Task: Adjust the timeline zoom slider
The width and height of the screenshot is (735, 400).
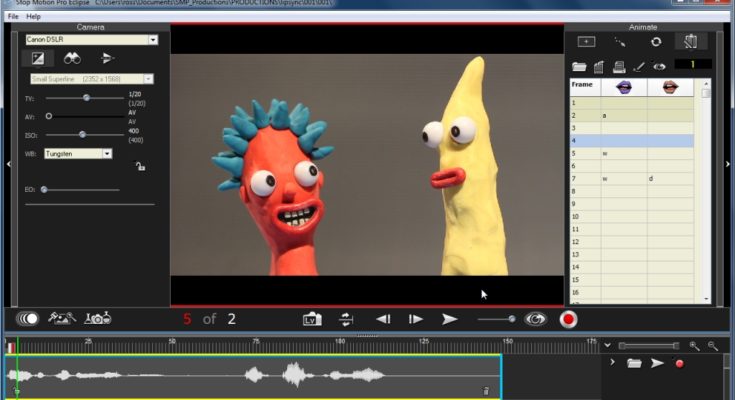Action: tap(649, 346)
